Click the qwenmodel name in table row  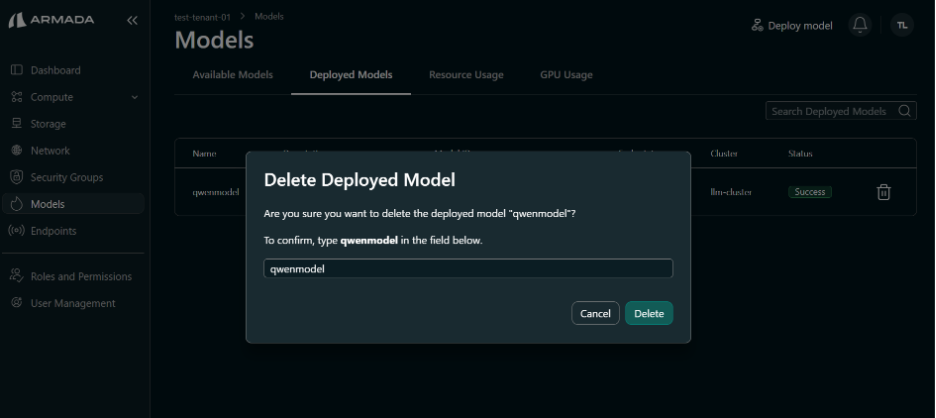click(x=215, y=192)
